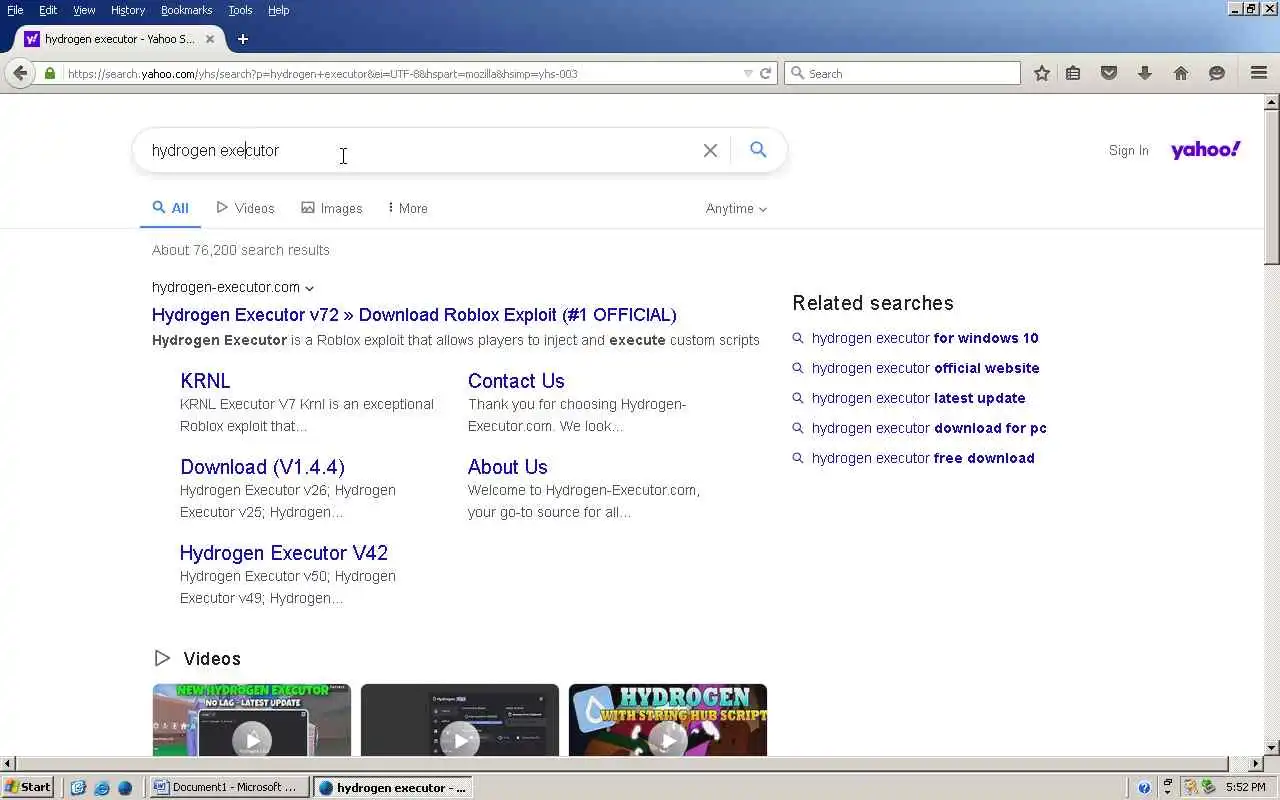The image size is (1280, 800).
Task: Click the third quick launch browser icon
Action: click(125, 787)
